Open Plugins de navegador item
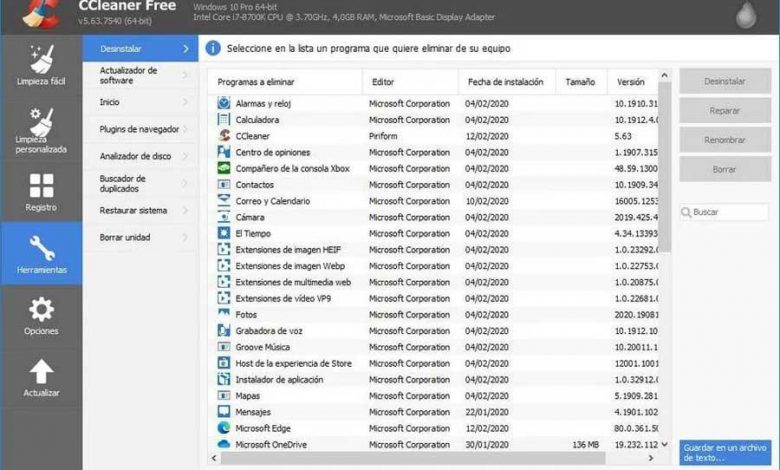Viewport: 780px width, 470px height. coord(140,129)
